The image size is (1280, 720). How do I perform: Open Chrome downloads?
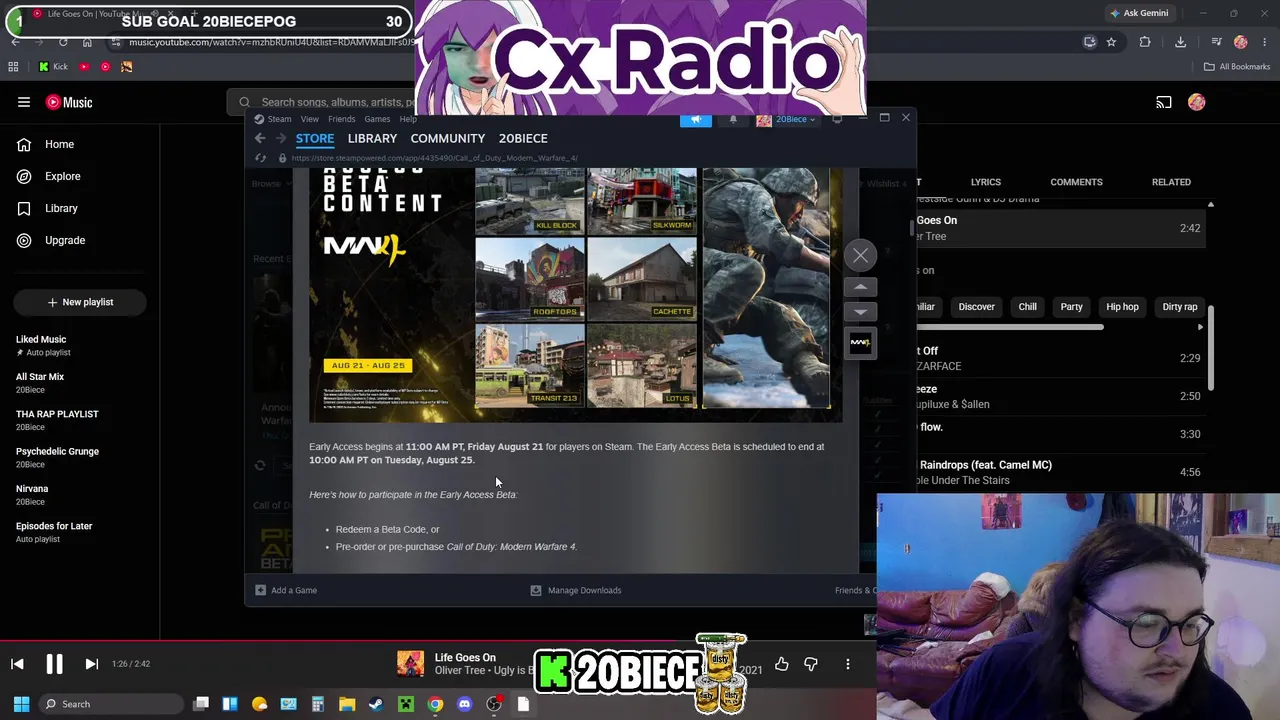[x=1180, y=42]
